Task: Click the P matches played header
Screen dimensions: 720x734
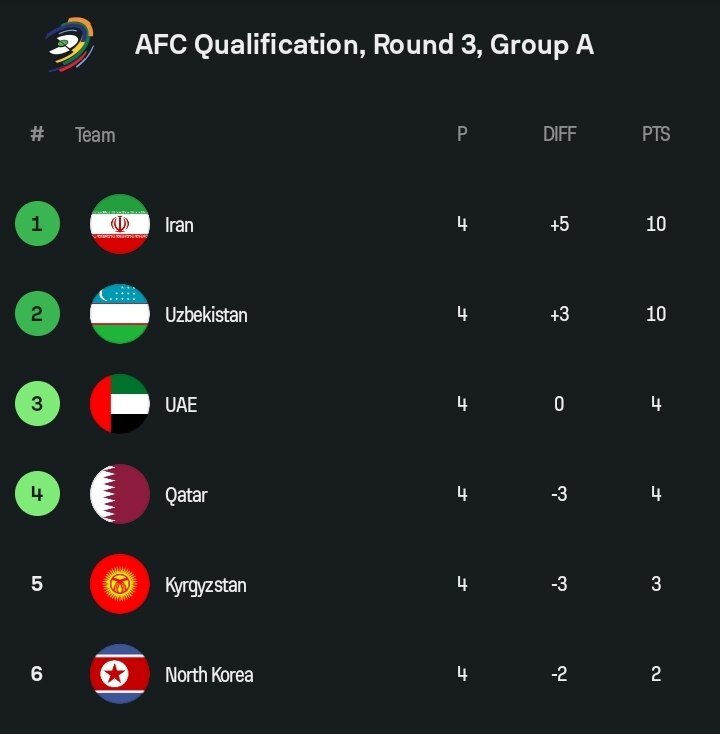Action: (x=462, y=135)
